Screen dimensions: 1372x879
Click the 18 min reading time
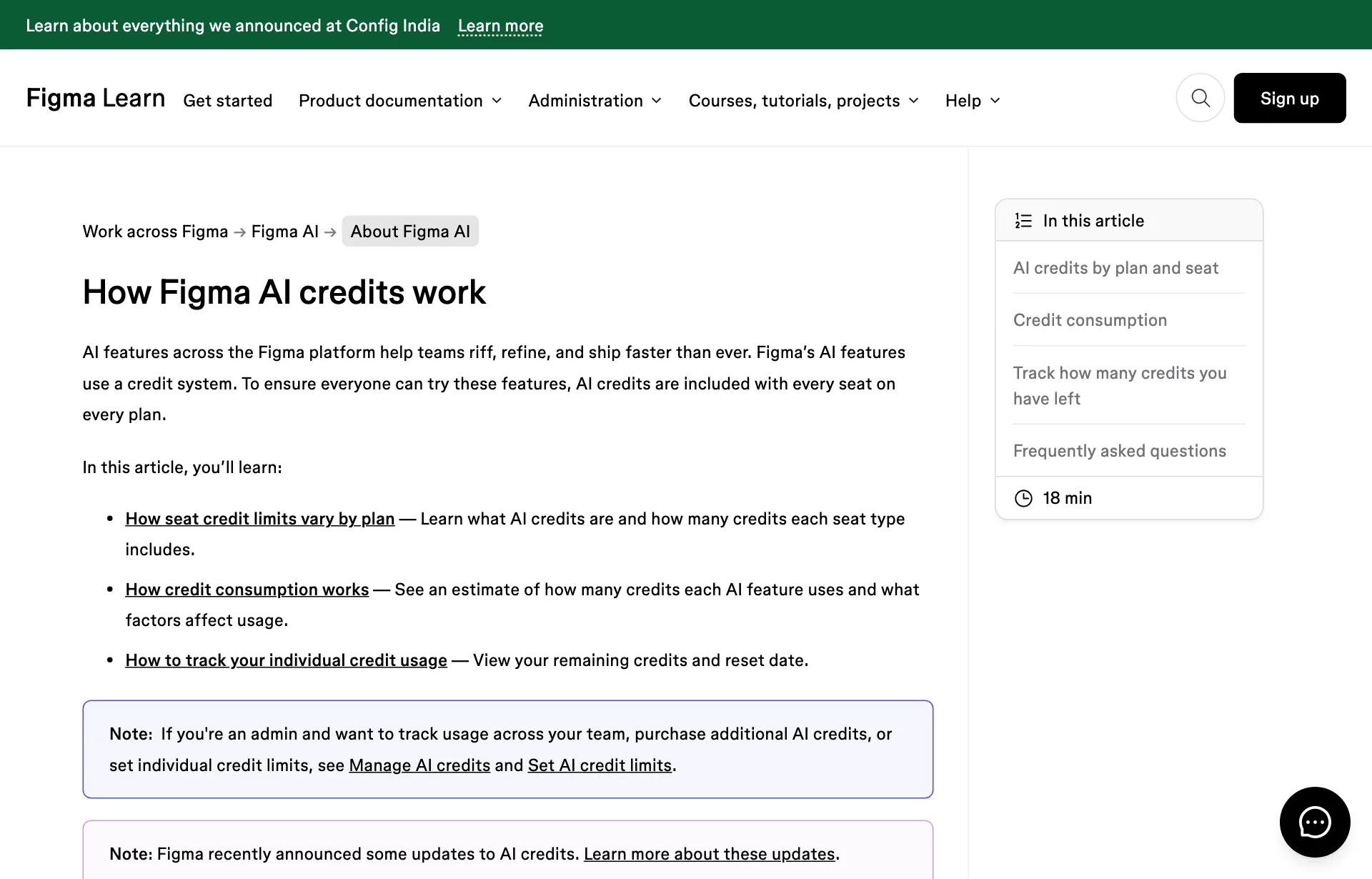[1067, 498]
